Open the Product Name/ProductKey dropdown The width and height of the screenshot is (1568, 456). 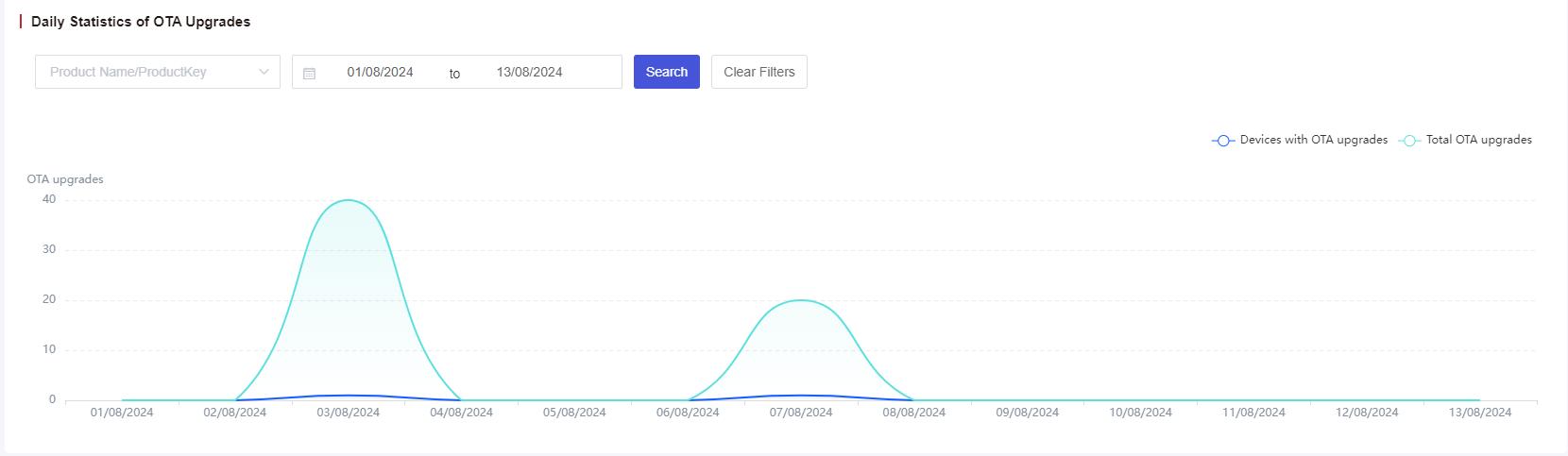tap(158, 72)
